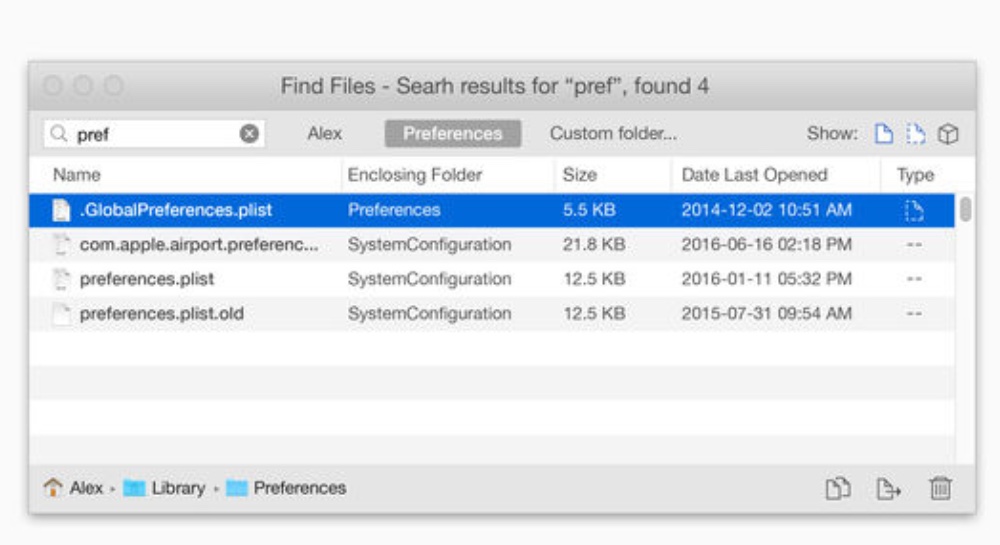Viewport: 1000px width, 545px height.
Task: Sort by Date Last Opened column
Action: [x=754, y=175]
